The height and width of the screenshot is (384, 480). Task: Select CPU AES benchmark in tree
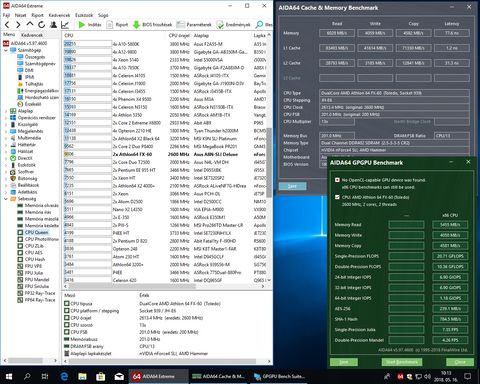(34, 253)
